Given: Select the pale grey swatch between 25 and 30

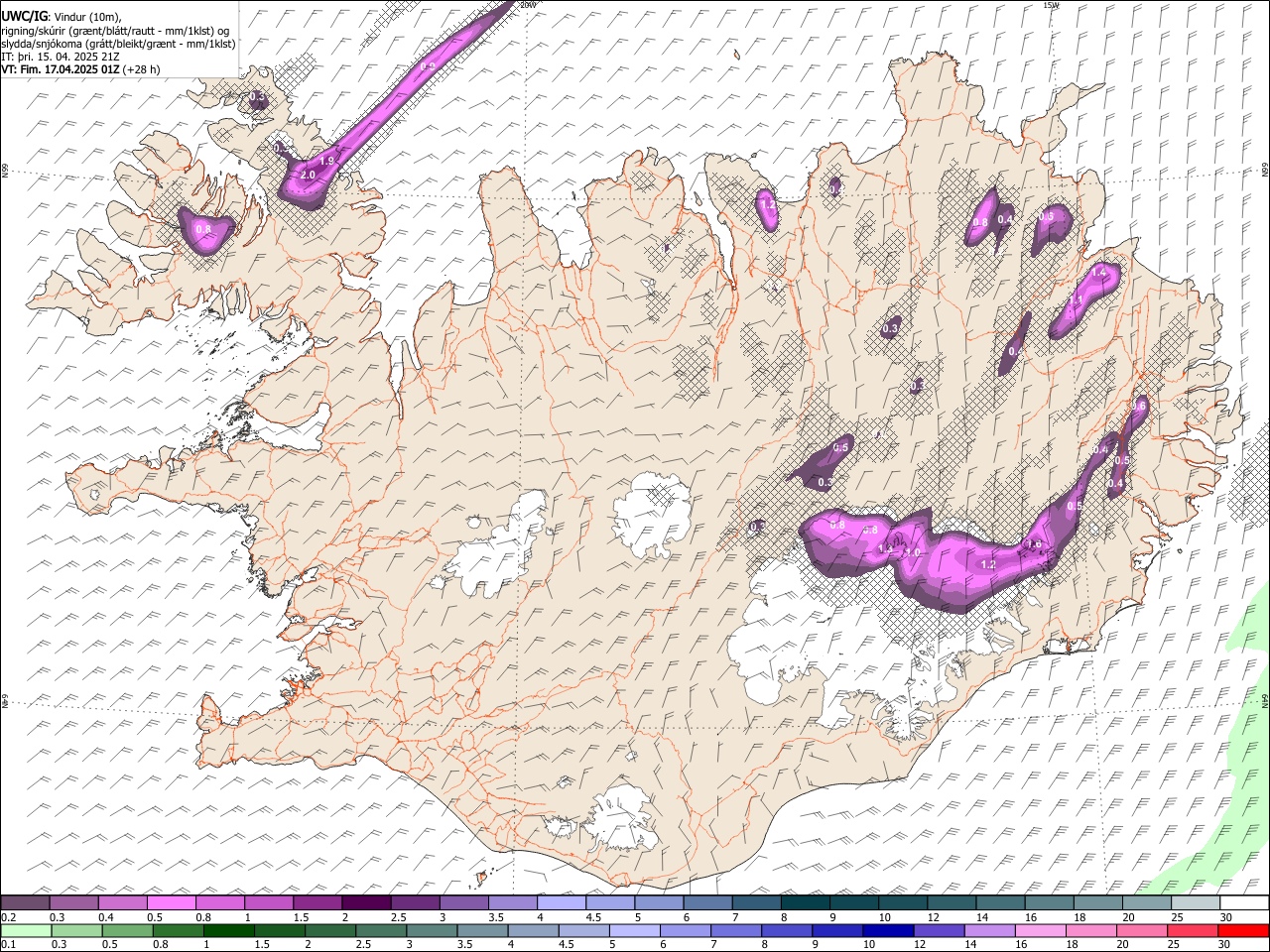Looking at the screenshot, I should pyautogui.click(x=1196, y=902).
